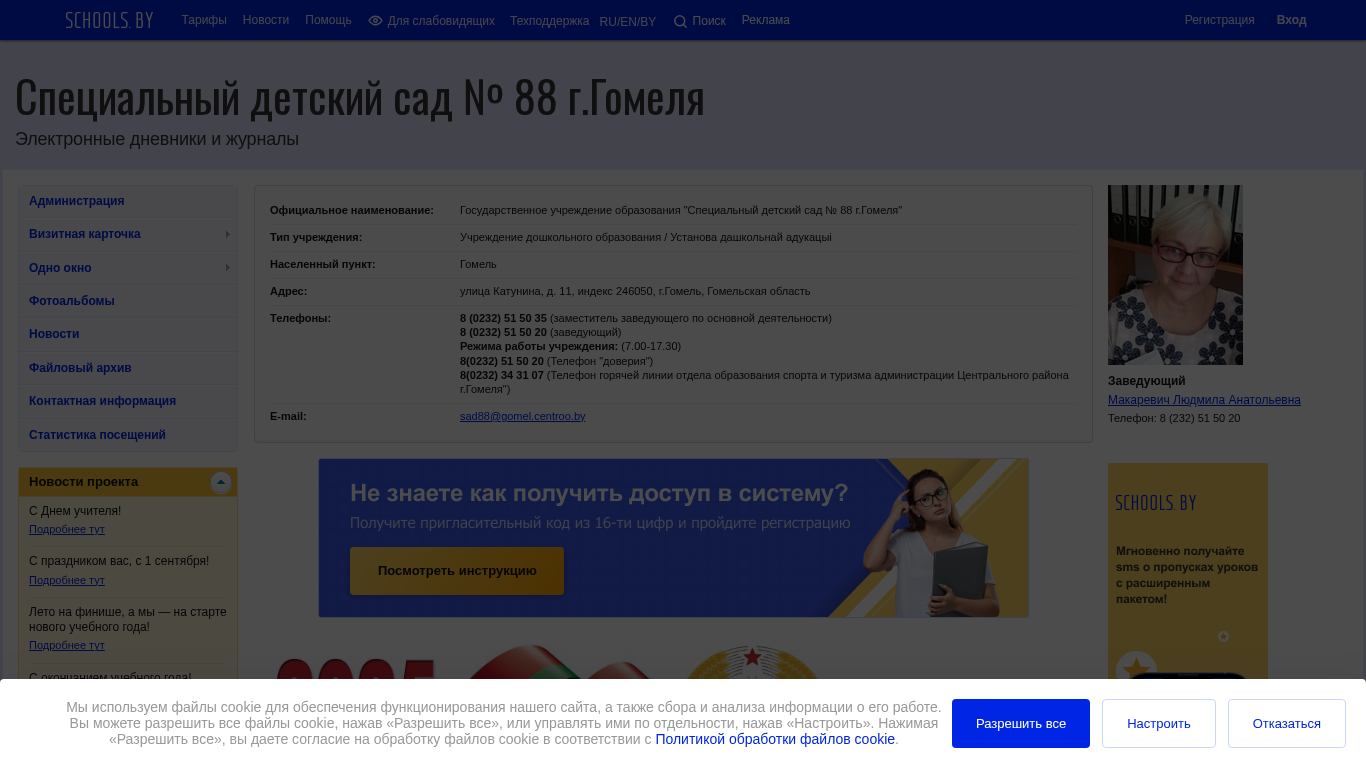Image resolution: width=1366 pixels, height=768 pixels.
Task: Collapse the Новости проекта panel
Action: coord(221,483)
